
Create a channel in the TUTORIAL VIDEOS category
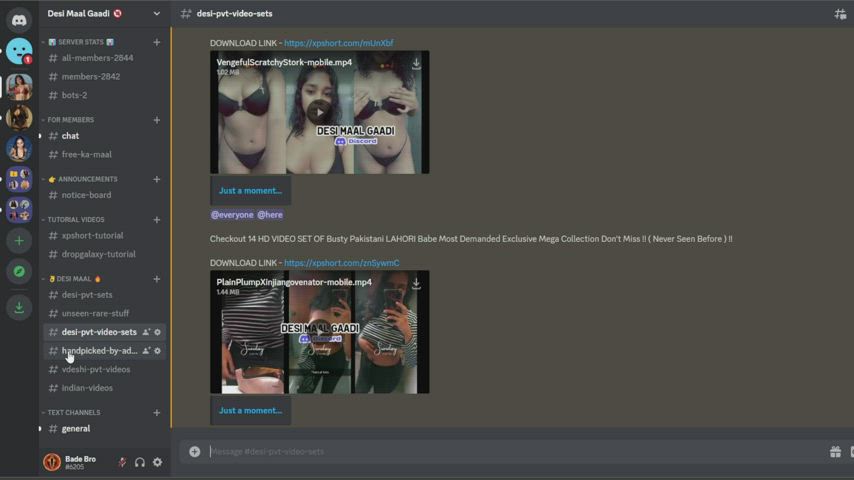click(x=157, y=220)
